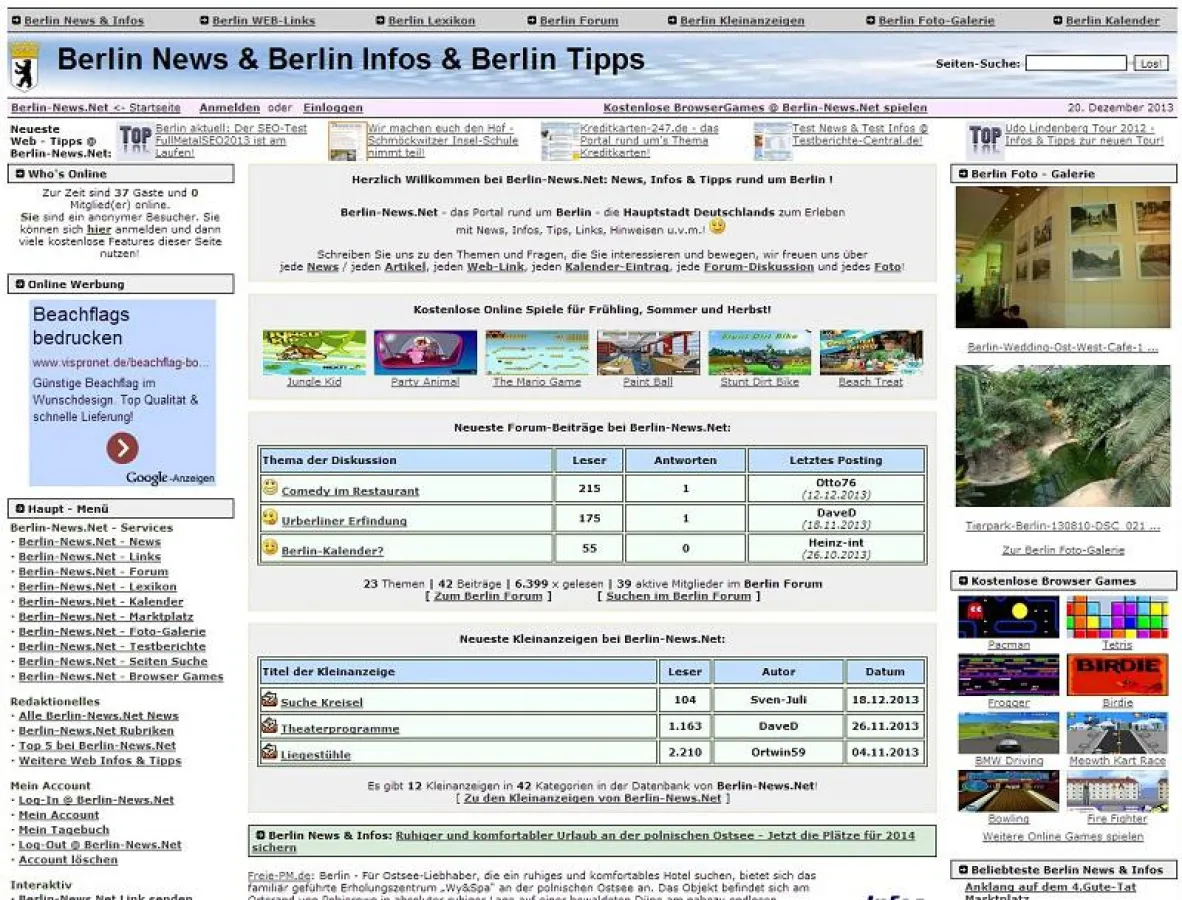
Task: Click the TOP icon next to the Udo Lindenberg tour
Action: click(983, 138)
